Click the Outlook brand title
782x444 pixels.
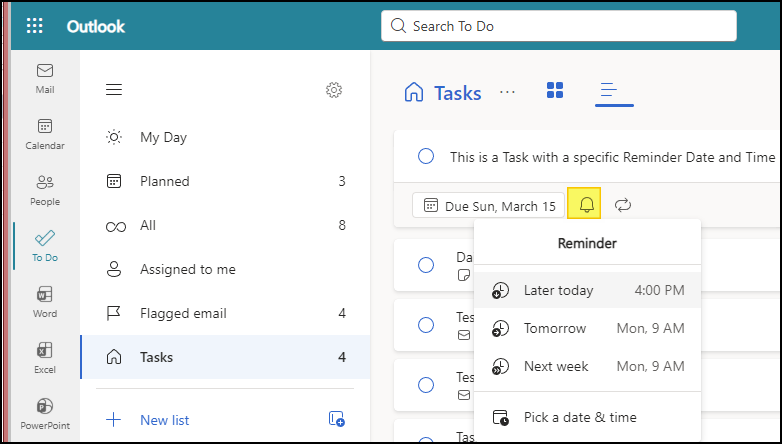click(x=96, y=26)
